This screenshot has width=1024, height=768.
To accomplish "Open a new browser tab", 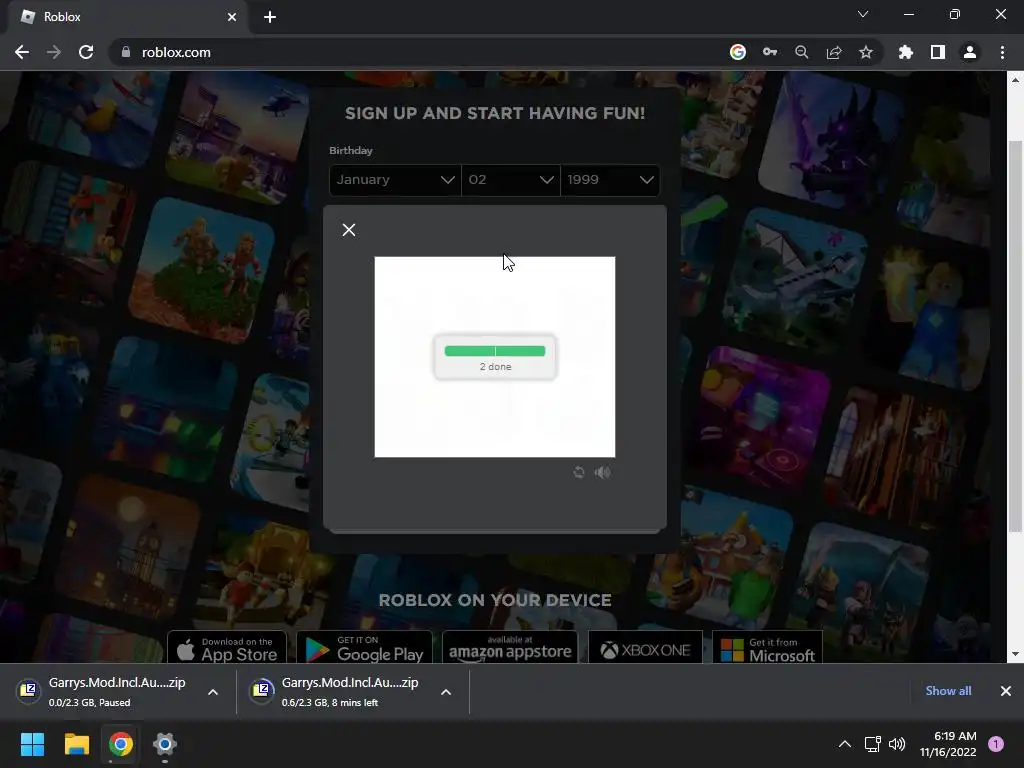I will [270, 17].
